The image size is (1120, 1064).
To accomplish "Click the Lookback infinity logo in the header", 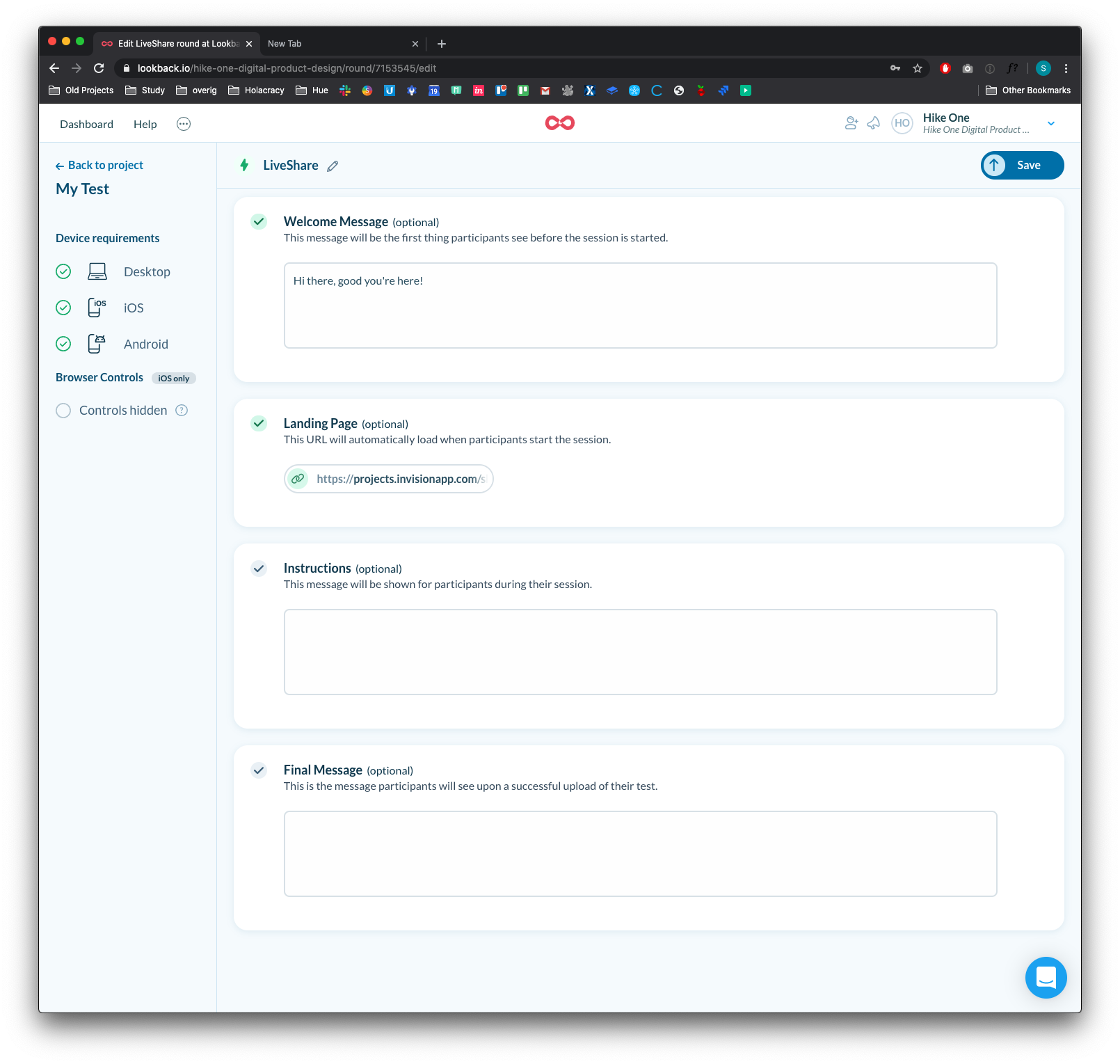I will [x=559, y=122].
